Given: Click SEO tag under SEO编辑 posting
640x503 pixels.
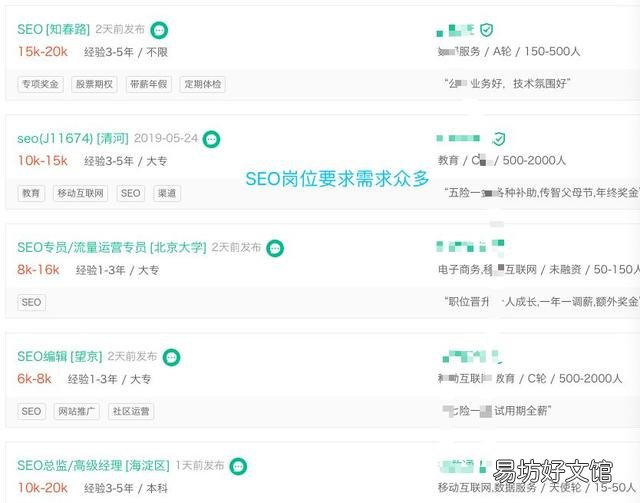Looking at the screenshot, I should 31,411.
